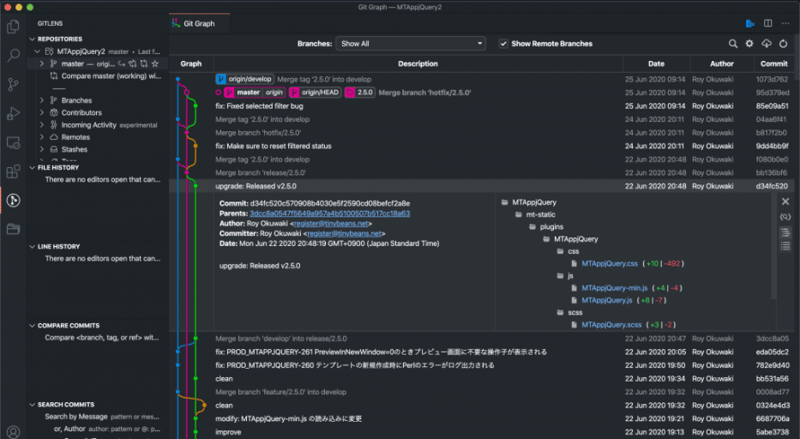Toggle the Show Remote Branches checkbox

pyautogui.click(x=503, y=44)
